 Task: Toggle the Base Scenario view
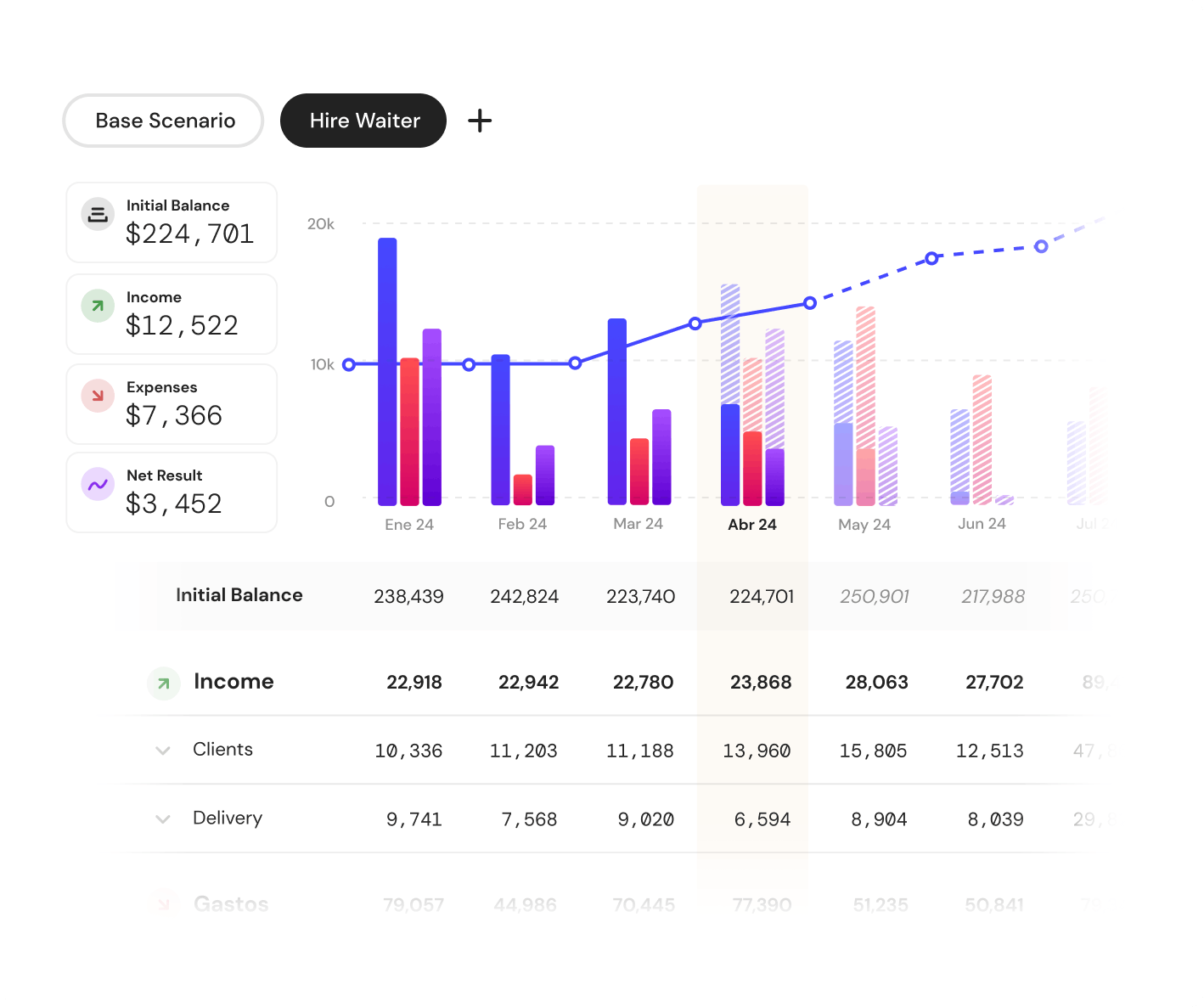(162, 121)
